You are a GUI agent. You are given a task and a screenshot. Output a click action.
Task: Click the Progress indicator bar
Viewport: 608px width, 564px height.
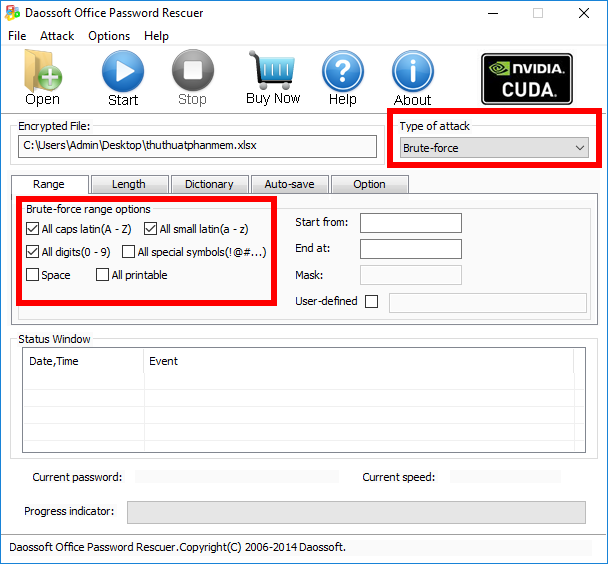coord(356,512)
